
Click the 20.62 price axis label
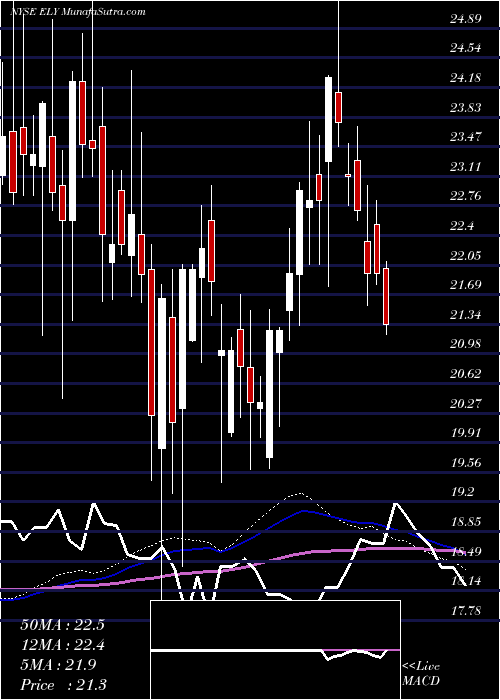point(466,374)
